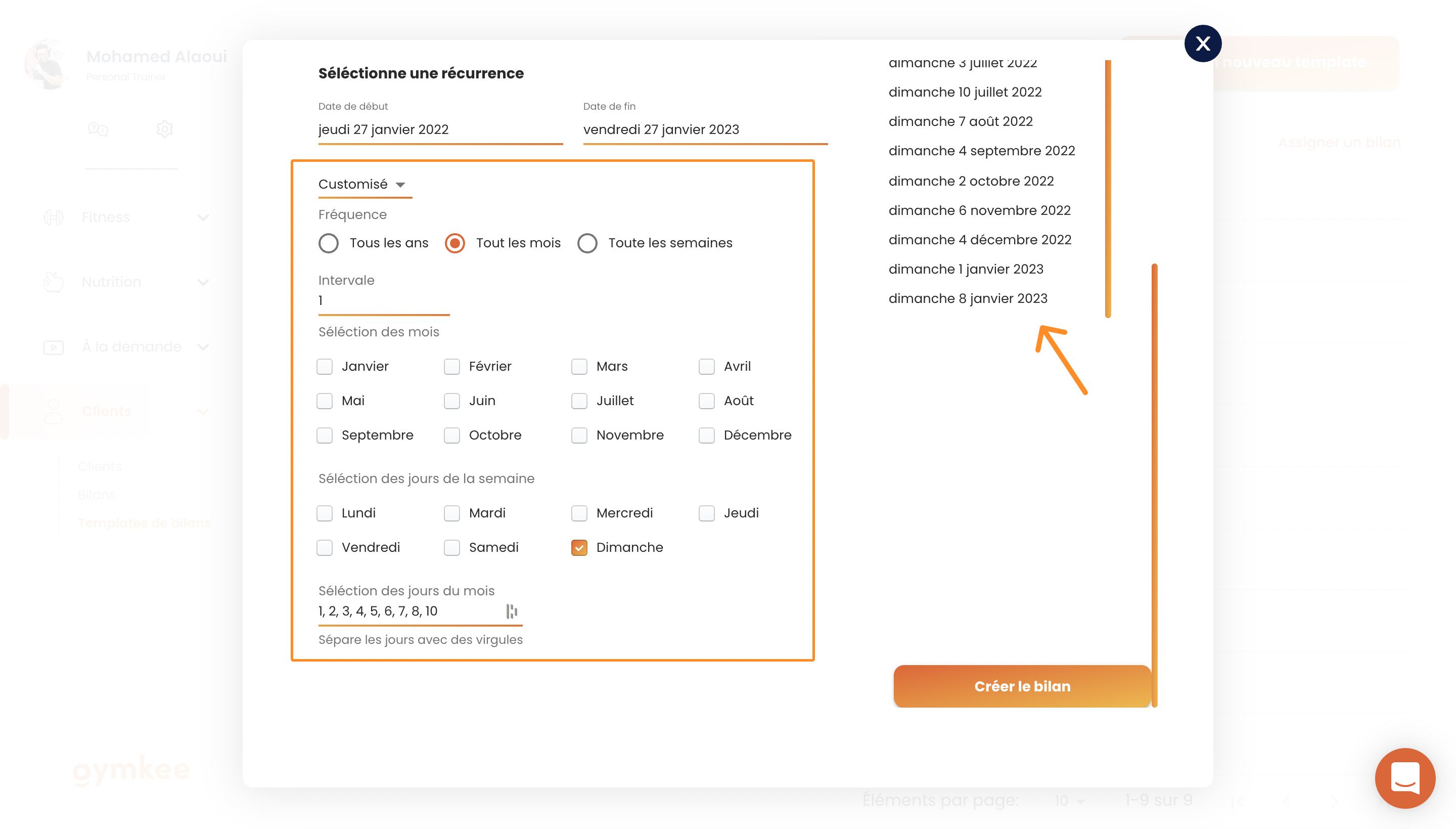Screen dimensions: 1456x829
Task: Click the Créer le bilan button
Action: 1022,686
